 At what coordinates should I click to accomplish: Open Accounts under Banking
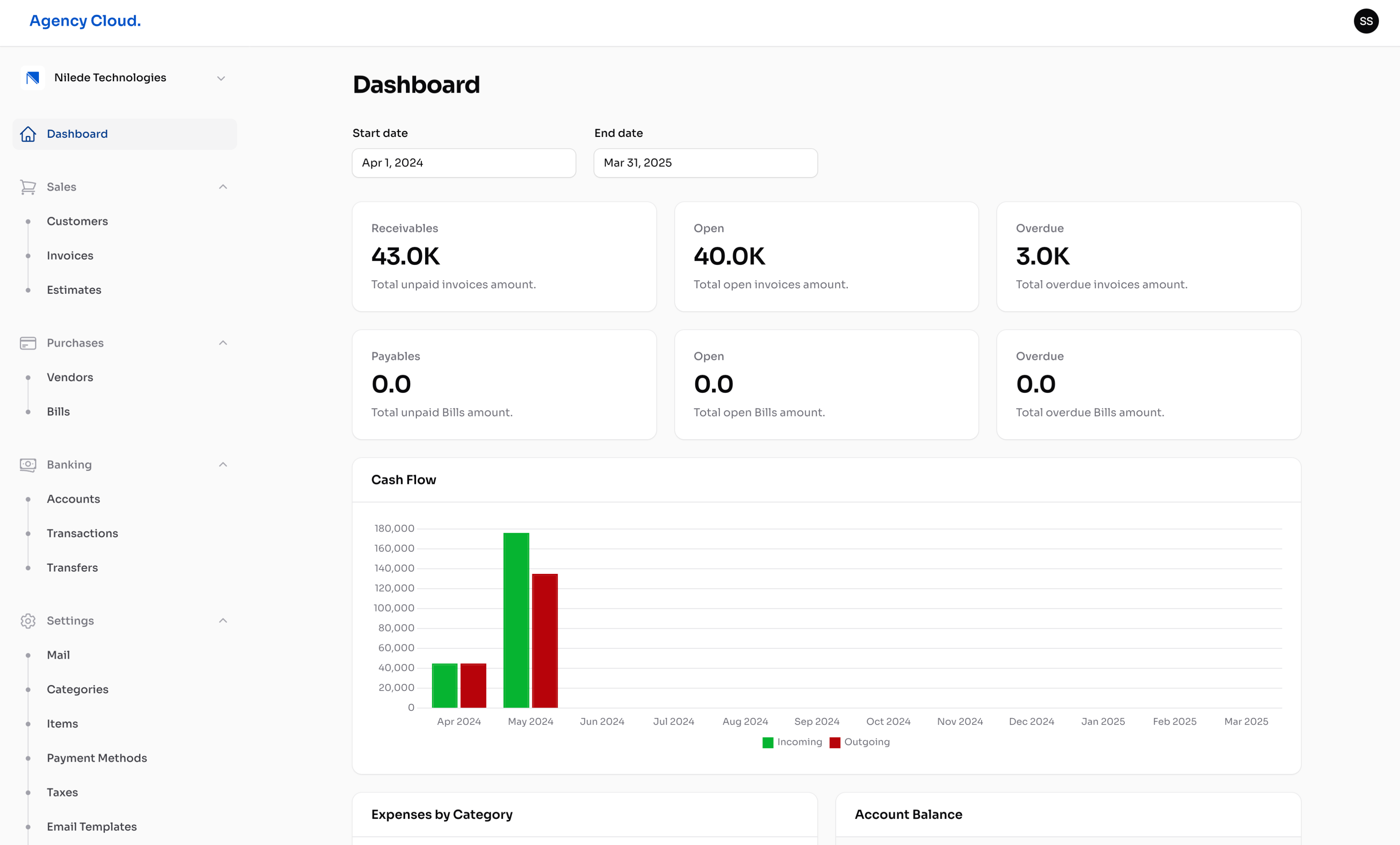click(73, 499)
